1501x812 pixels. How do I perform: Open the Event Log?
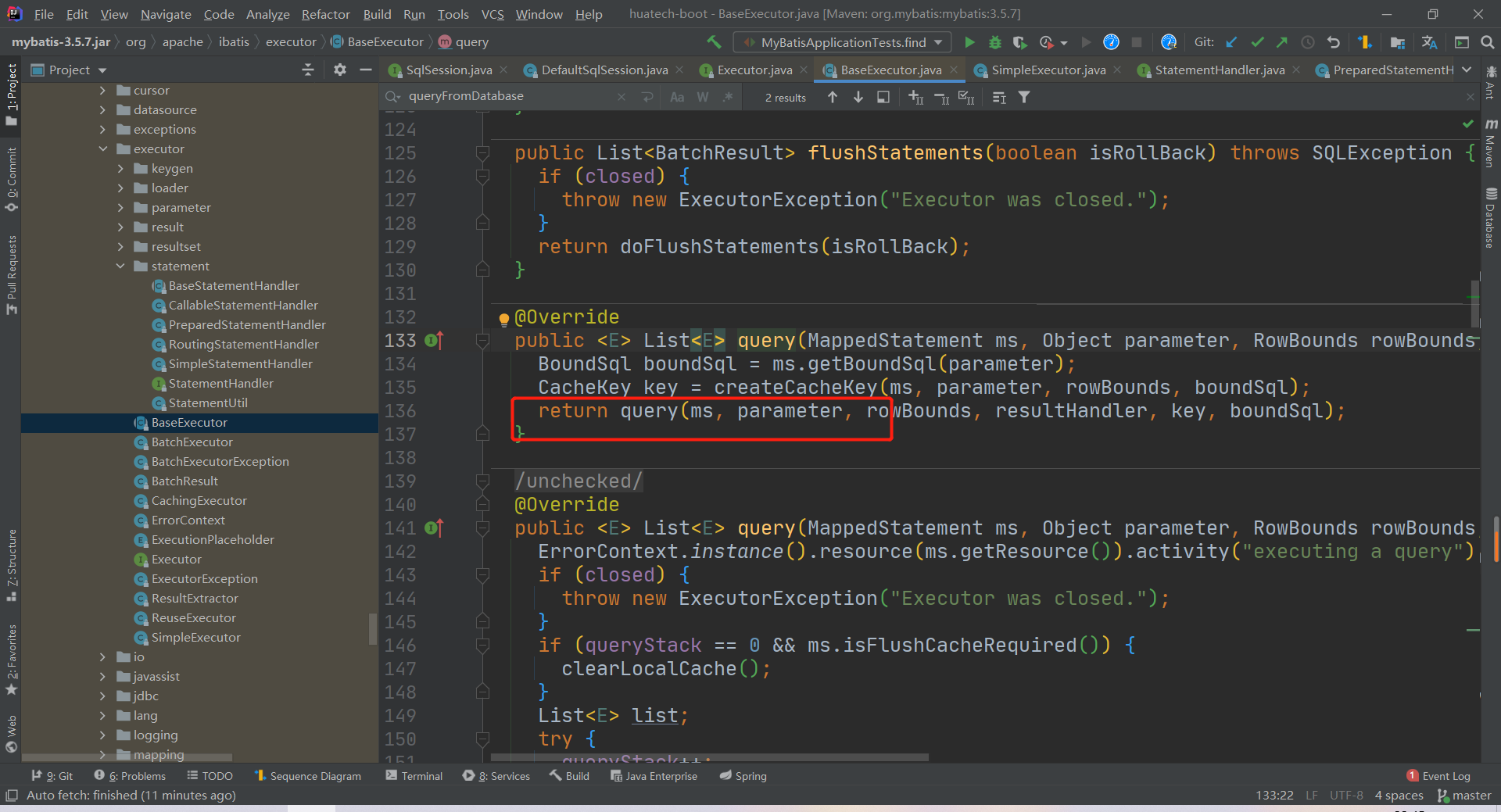1438,776
